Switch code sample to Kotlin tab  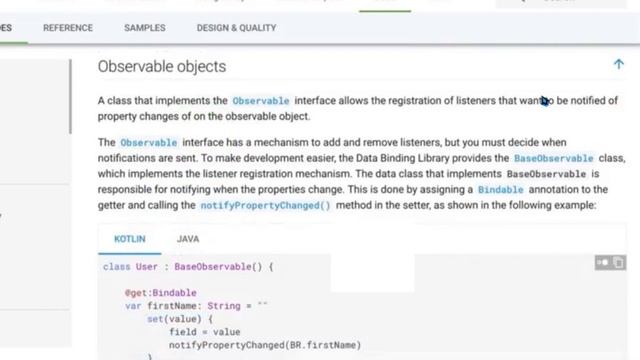pyautogui.click(x=129, y=239)
